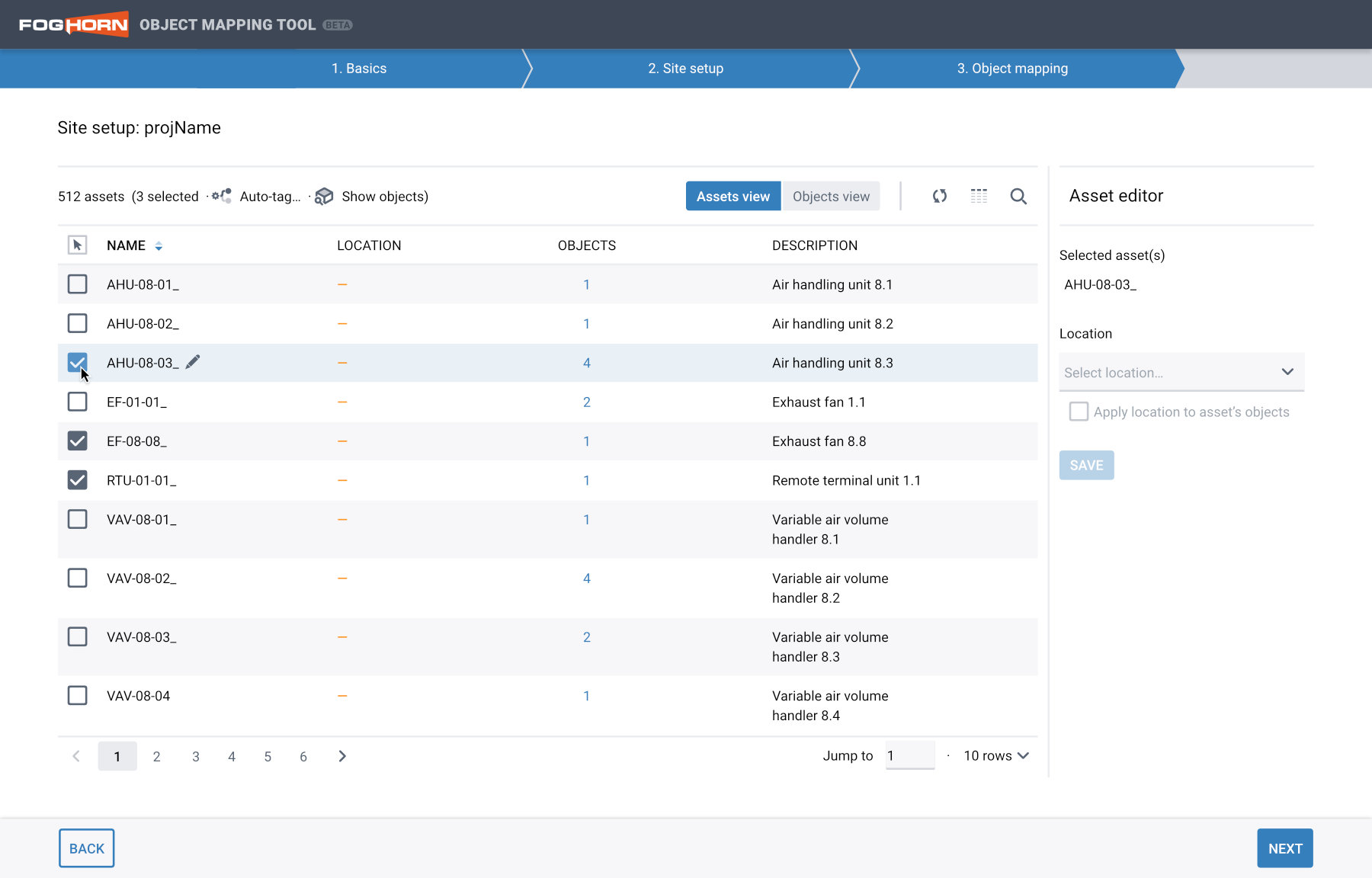Screen dimensions: 1372x878
Task: Click description Exhaust fan 1.1
Action: tap(819, 402)
